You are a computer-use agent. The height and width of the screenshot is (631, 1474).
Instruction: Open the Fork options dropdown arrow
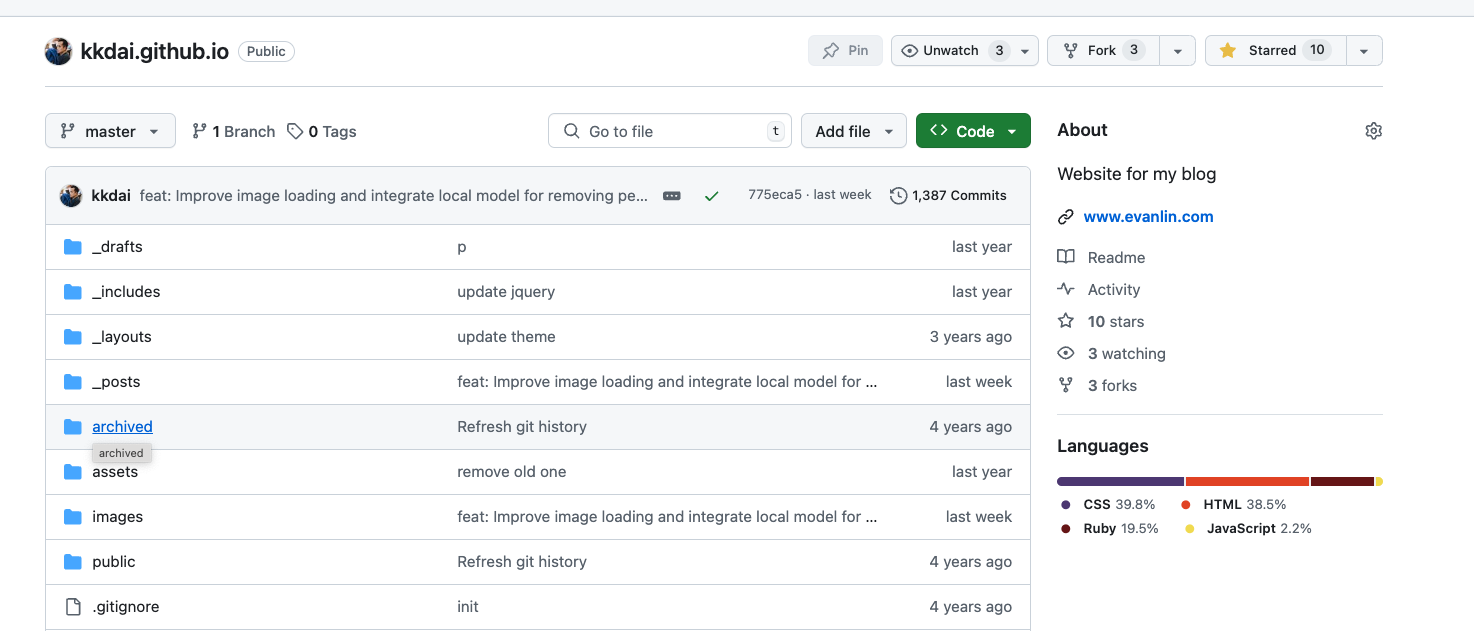pos(1177,51)
